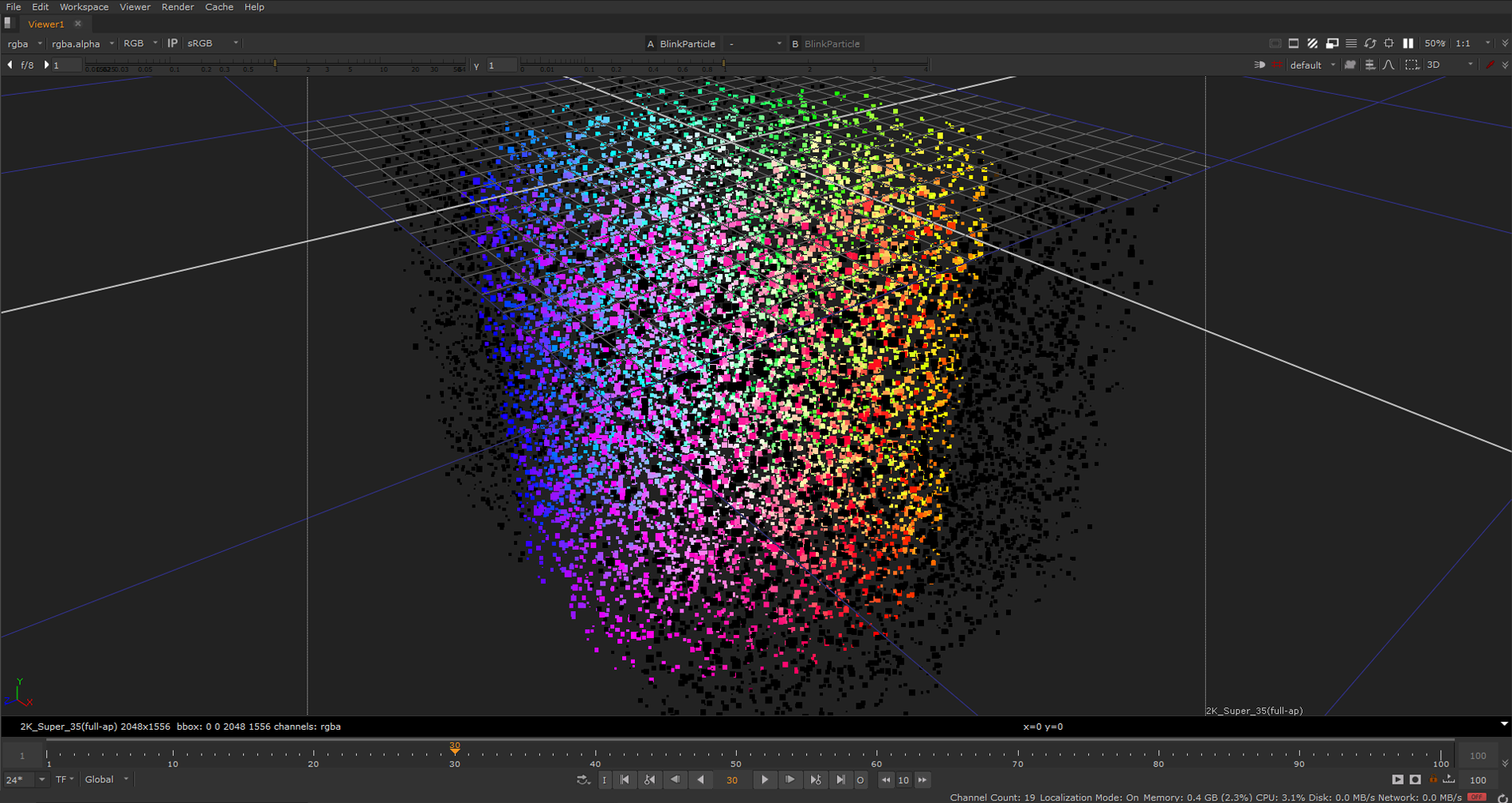Toggle the IP input process button

(x=172, y=44)
